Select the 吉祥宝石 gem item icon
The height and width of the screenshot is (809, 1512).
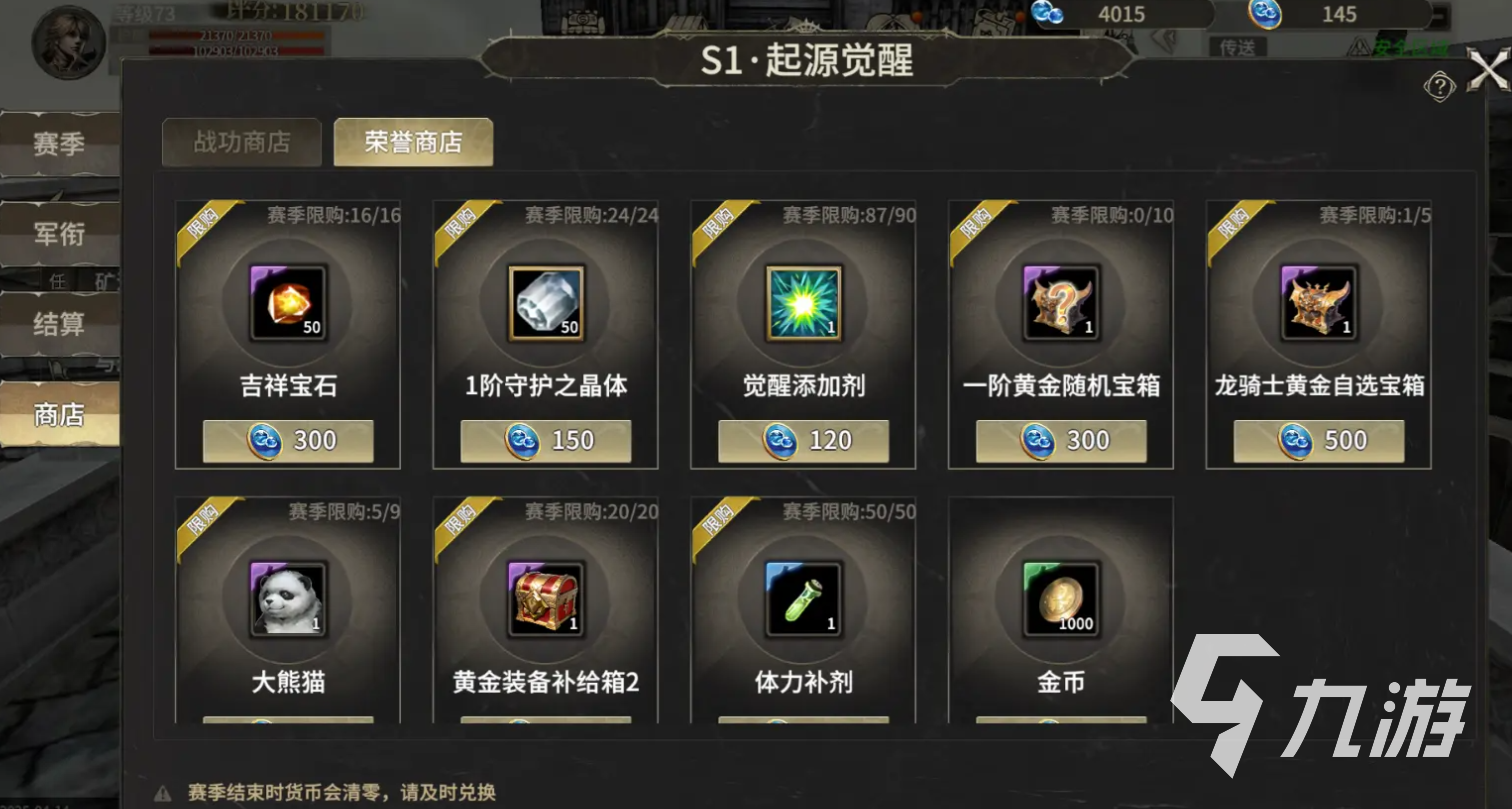[288, 303]
